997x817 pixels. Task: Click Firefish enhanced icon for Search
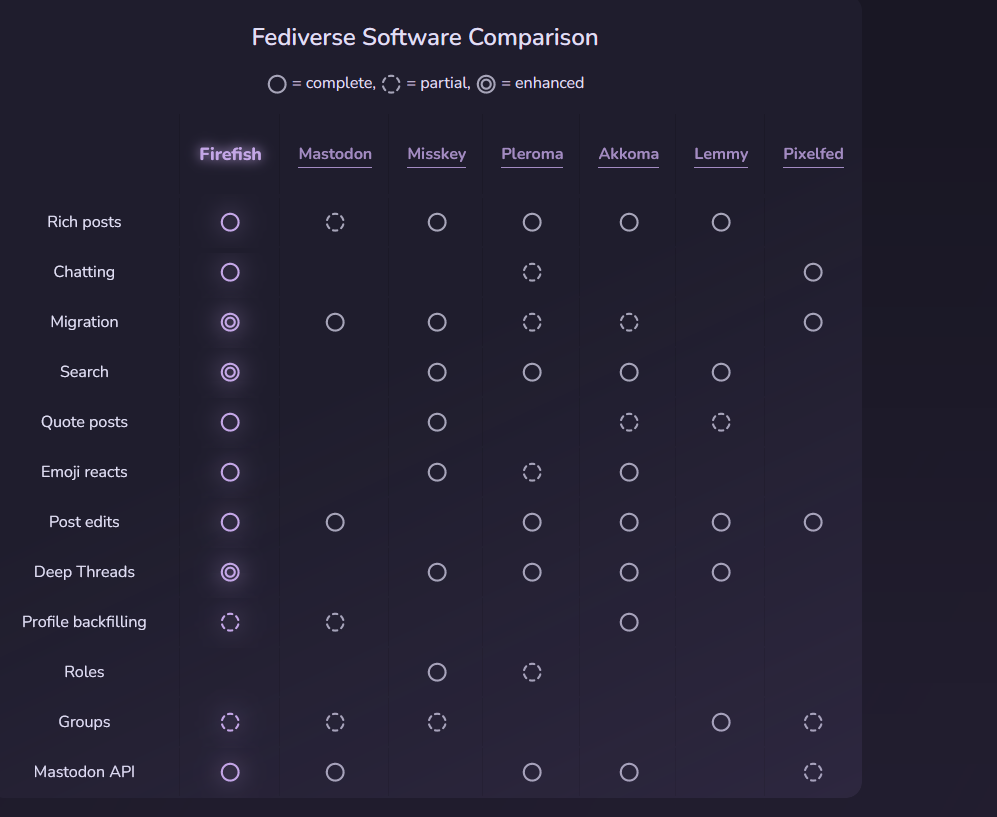(x=230, y=372)
